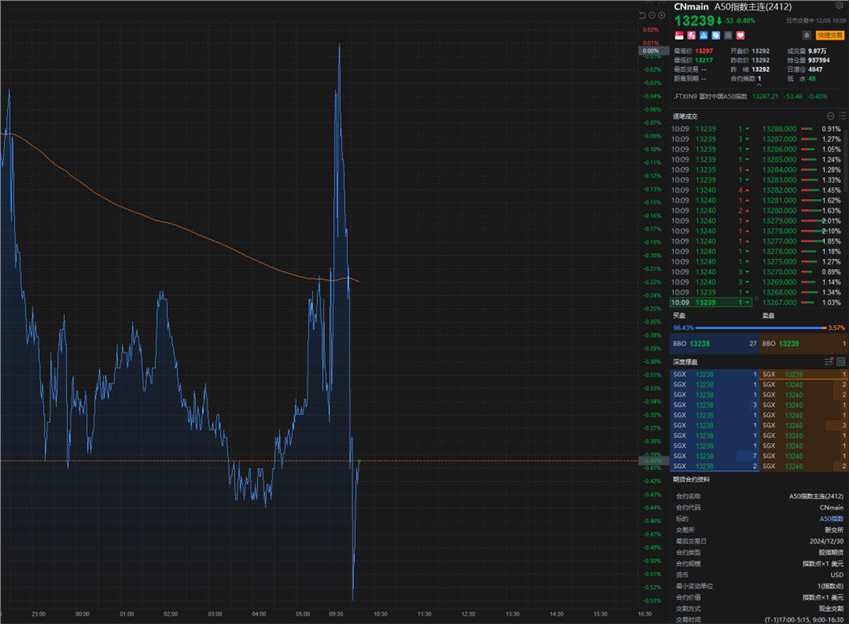Screen dimensions: 850x624
Task: Click the 09:30 label on the time axis
Action: [336, 614]
